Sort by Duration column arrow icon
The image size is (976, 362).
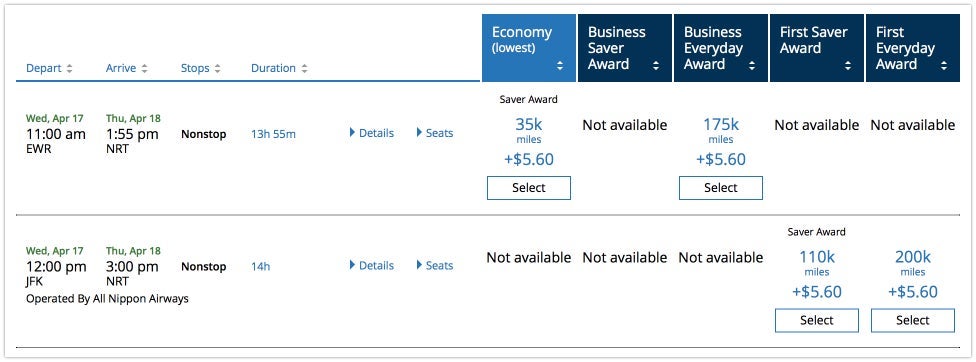(x=304, y=68)
